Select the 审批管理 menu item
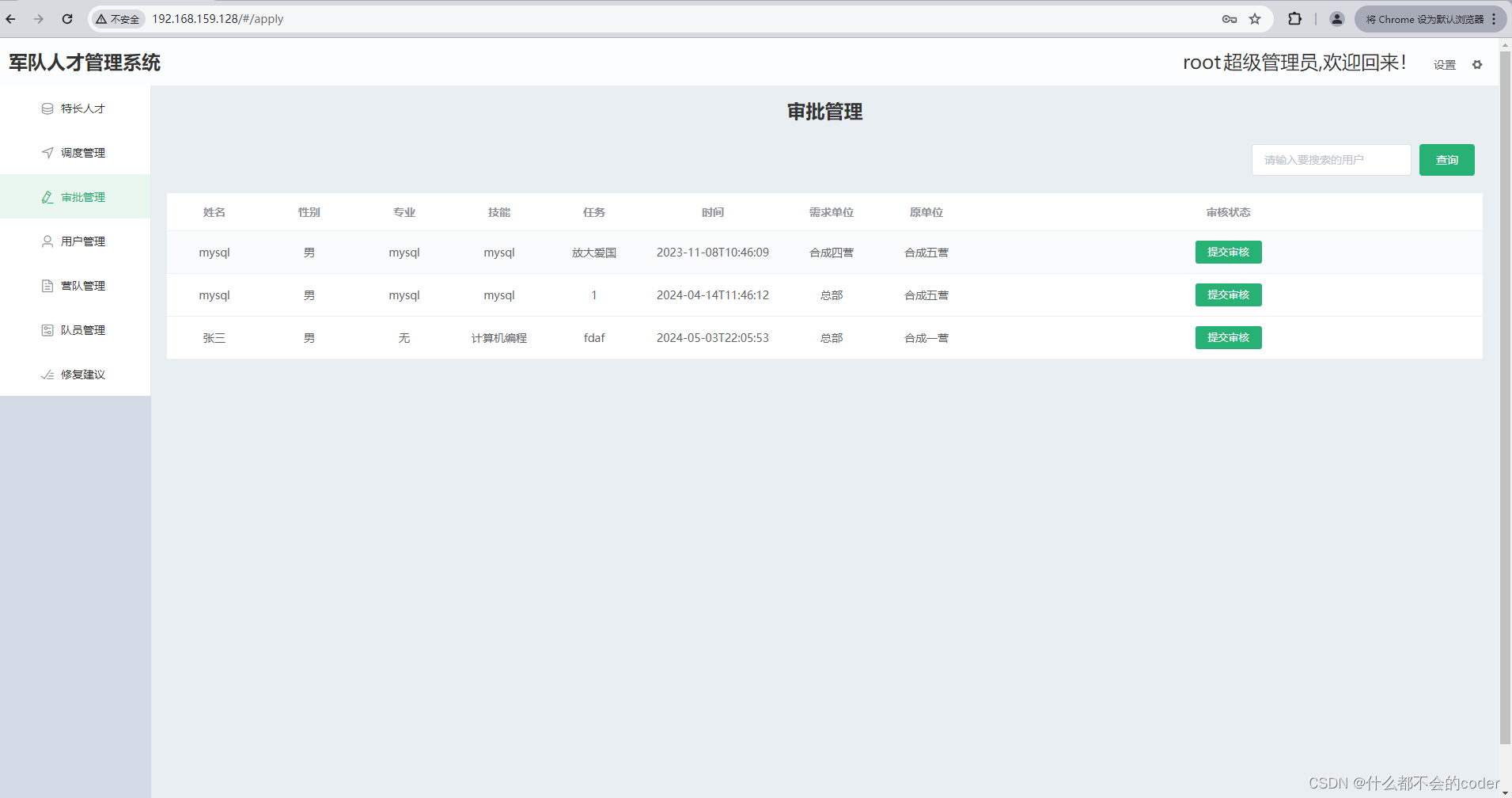This screenshot has width=1512, height=798. (75, 197)
